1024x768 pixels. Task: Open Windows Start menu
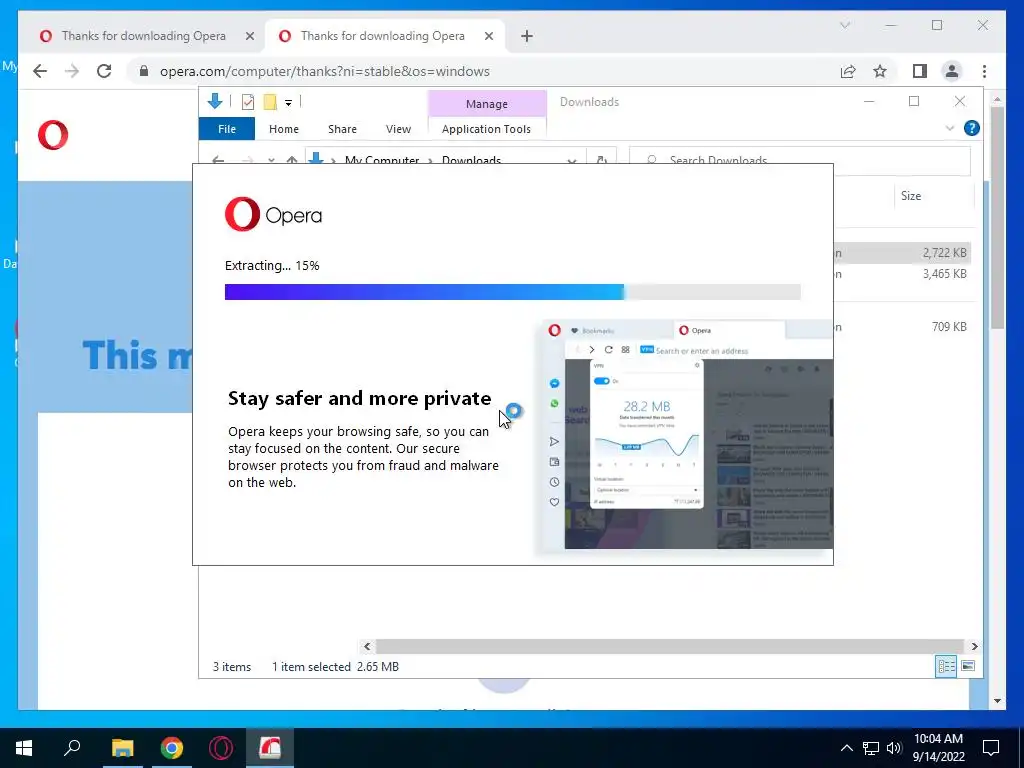tap(24, 748)
